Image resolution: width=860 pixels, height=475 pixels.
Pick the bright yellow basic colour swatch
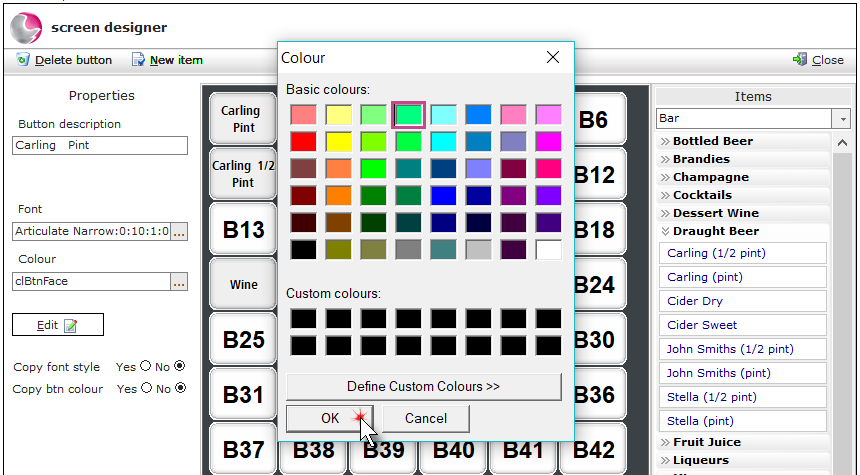(338, 142)
